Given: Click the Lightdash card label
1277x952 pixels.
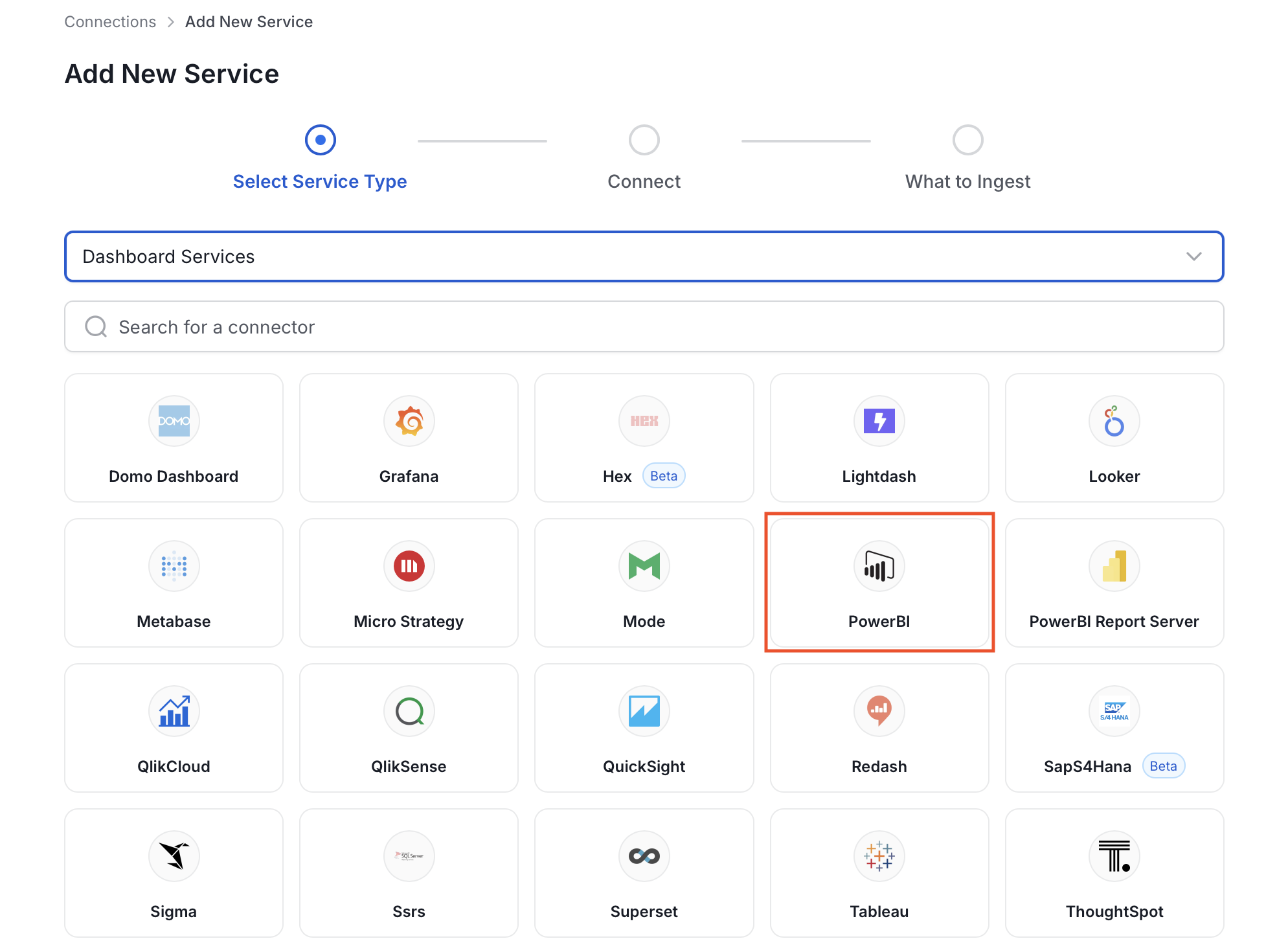Looking at the screenshot, I should click(879, 476).
